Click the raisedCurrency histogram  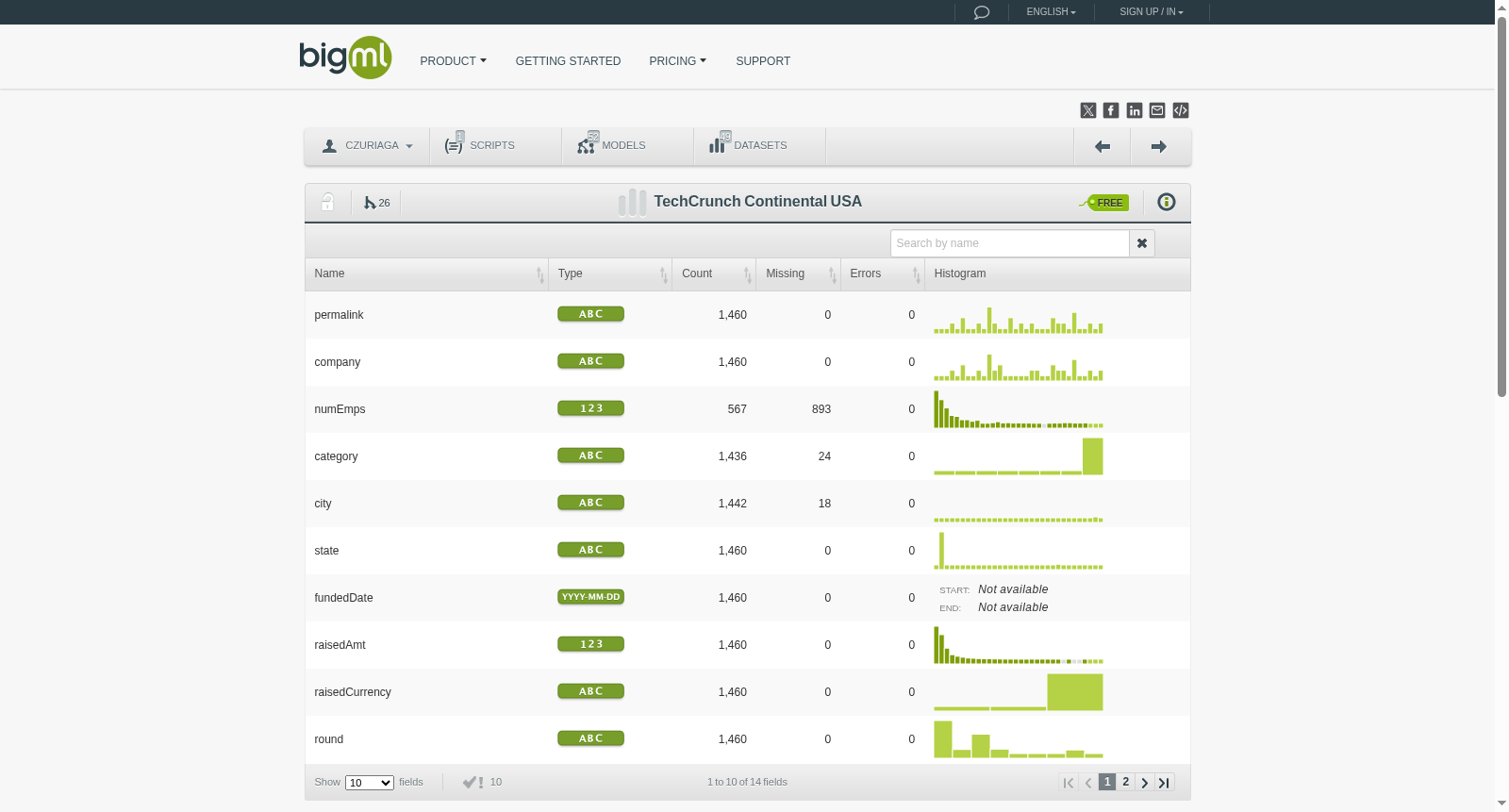[x=1019, y=692]
